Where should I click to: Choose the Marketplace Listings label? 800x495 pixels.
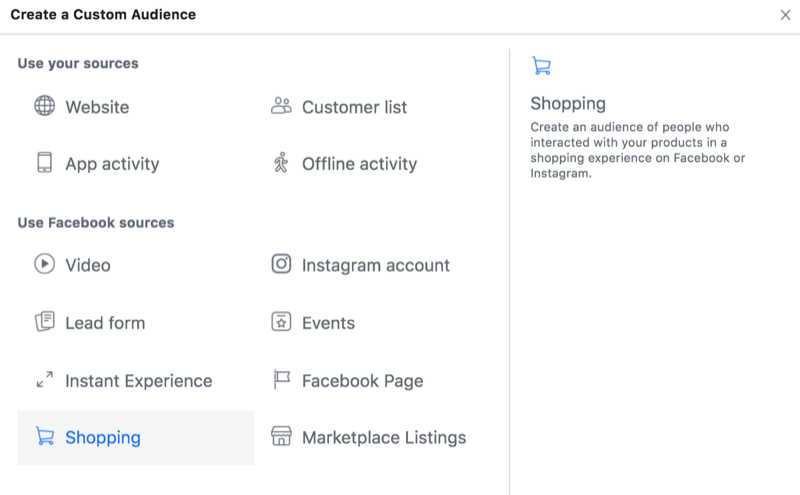(384, 438)
